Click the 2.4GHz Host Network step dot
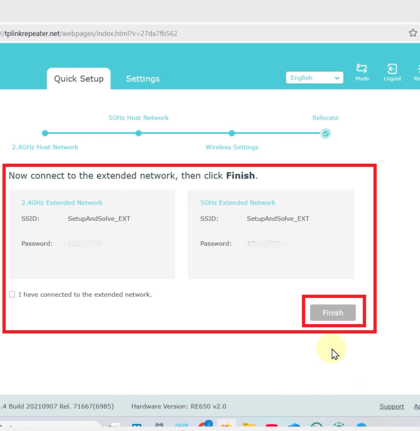This screenshot has height=431, width=420. coord(45,133)
